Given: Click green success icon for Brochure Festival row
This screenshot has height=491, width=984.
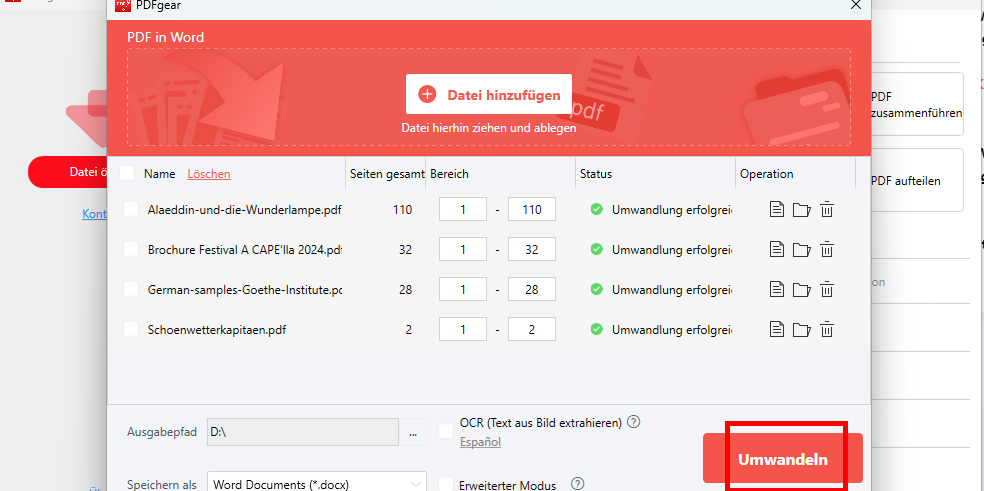Looking at the screenshot, I should 597,249.
